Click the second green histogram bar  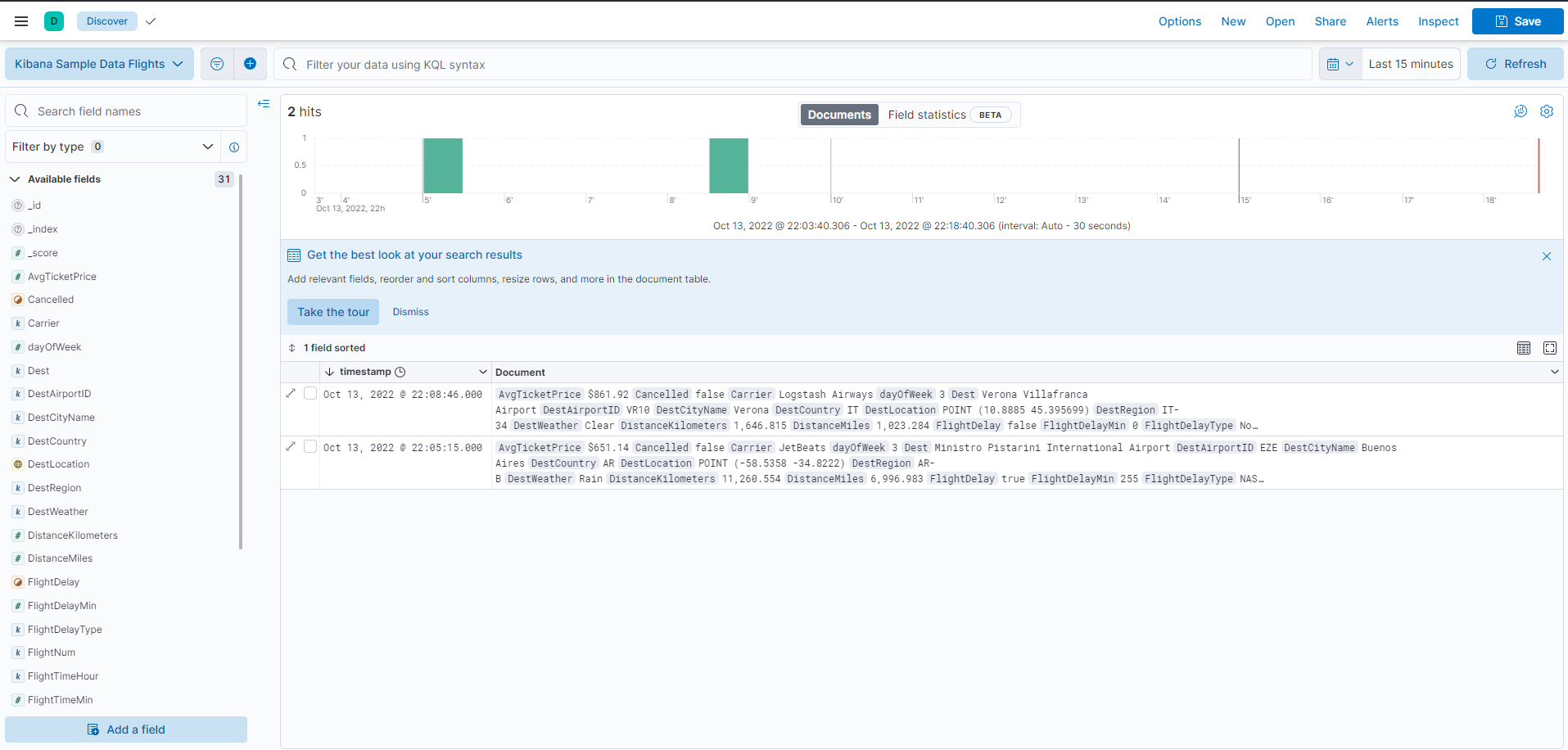pyautogui.click(x=729, y=166)
